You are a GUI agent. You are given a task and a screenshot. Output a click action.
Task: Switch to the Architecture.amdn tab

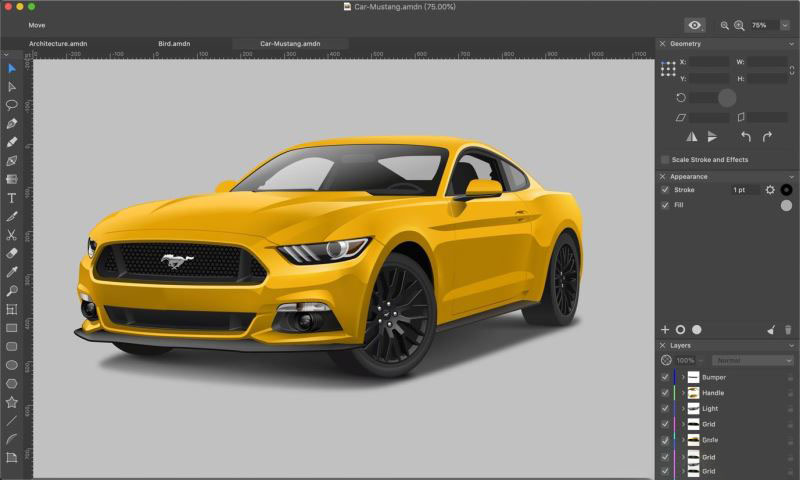pos(58,44)
